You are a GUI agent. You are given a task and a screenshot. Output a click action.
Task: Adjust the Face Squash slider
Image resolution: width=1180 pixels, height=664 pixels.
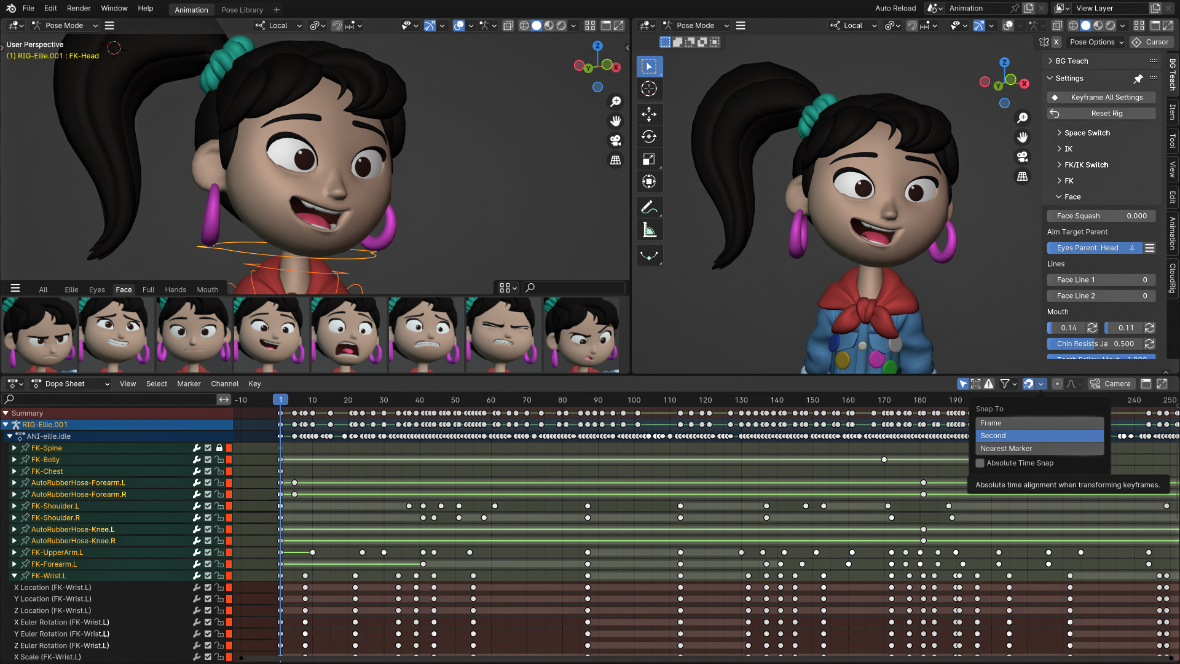(x=1100, y=216)
